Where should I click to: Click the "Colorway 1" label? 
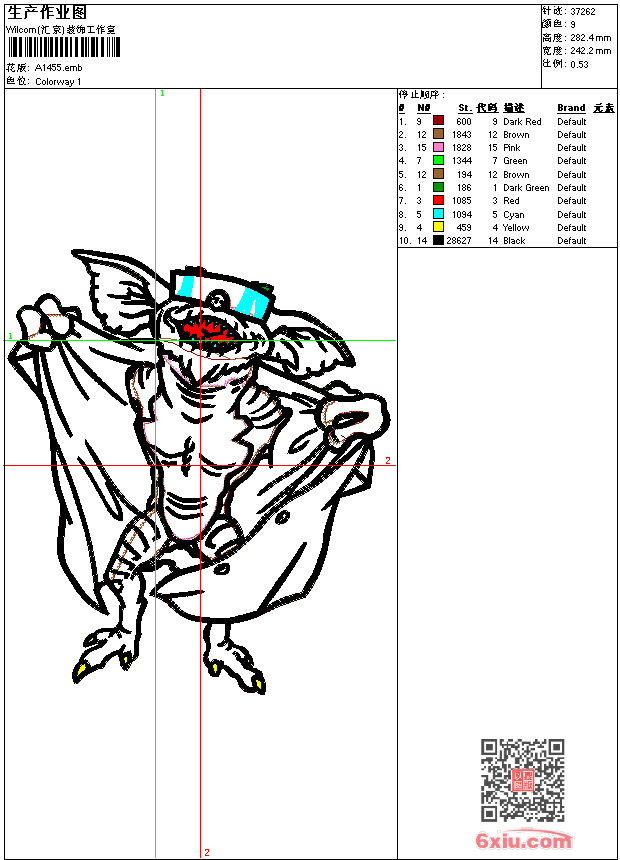coord(58,82)
